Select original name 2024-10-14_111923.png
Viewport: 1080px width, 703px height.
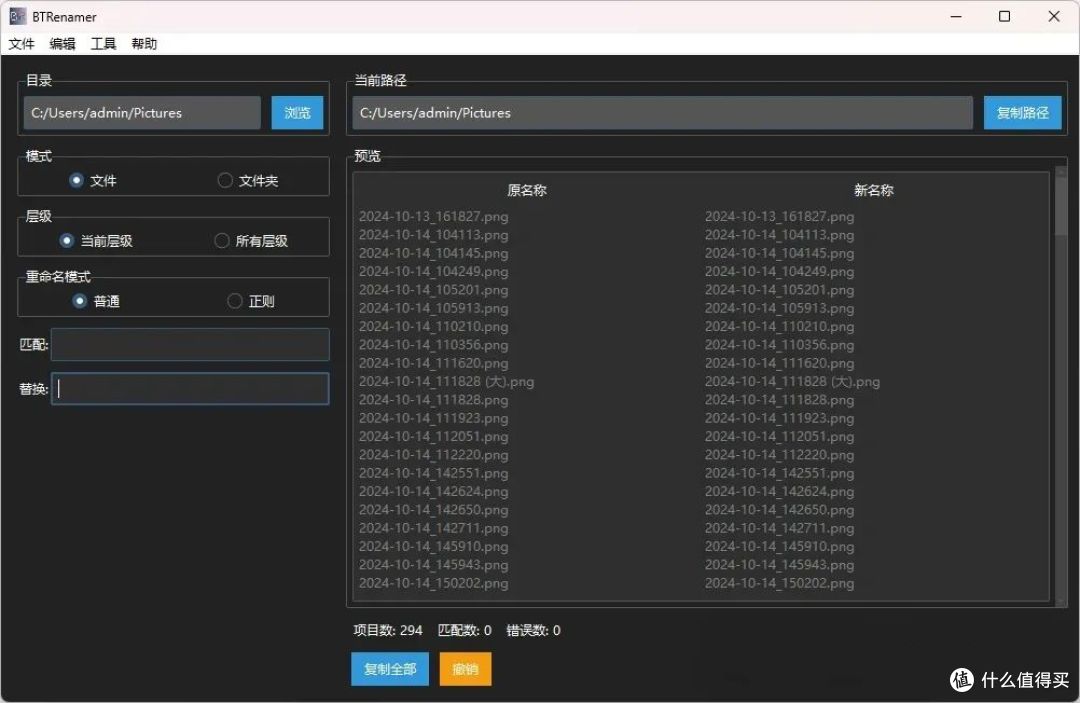coord(433,418)
